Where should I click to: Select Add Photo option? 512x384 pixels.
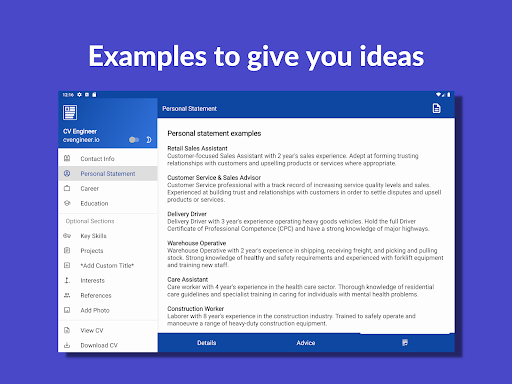point(108,310)
